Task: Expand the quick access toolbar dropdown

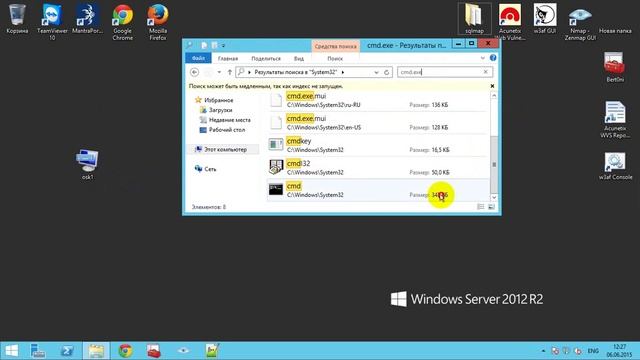Action: [x=223, y=45]
